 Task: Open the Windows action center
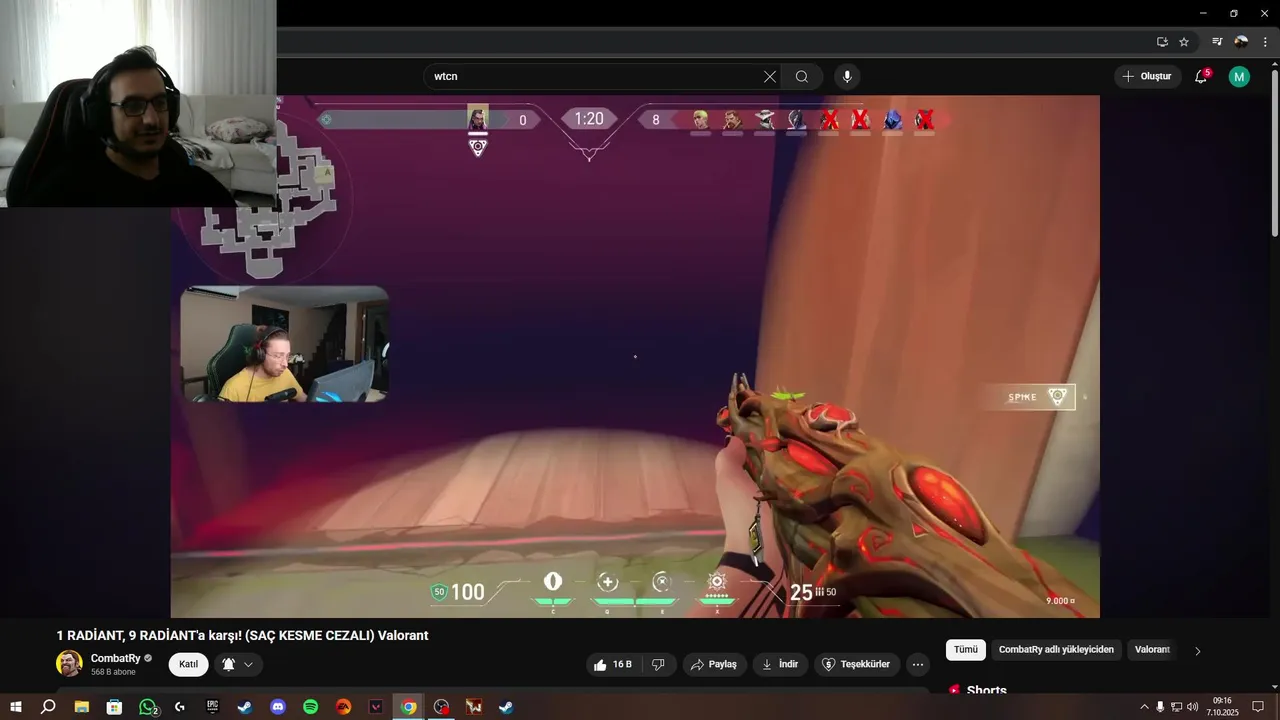1258,707
